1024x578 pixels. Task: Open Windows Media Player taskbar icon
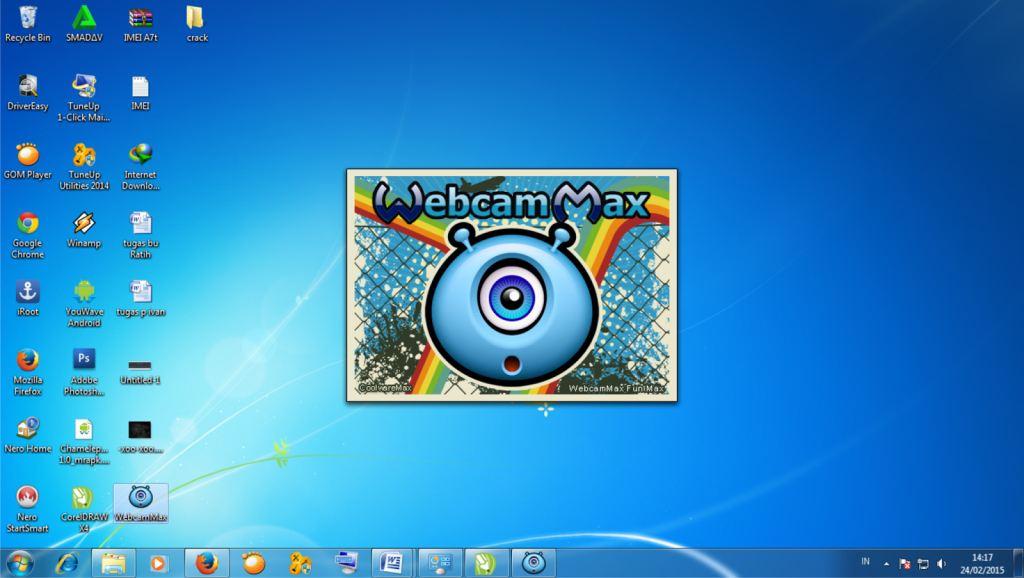pos(159,563)
